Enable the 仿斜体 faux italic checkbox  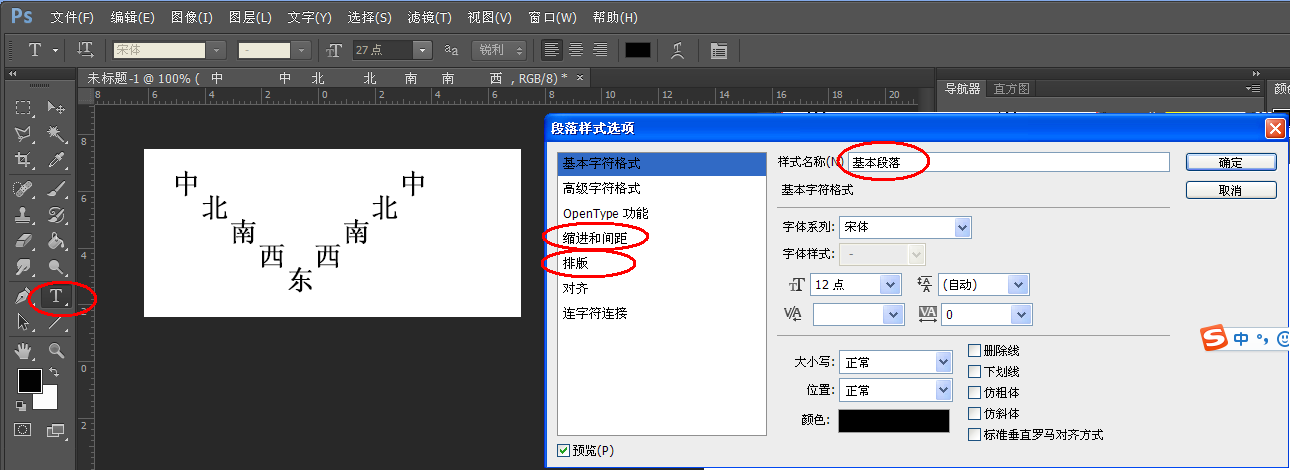975,414
